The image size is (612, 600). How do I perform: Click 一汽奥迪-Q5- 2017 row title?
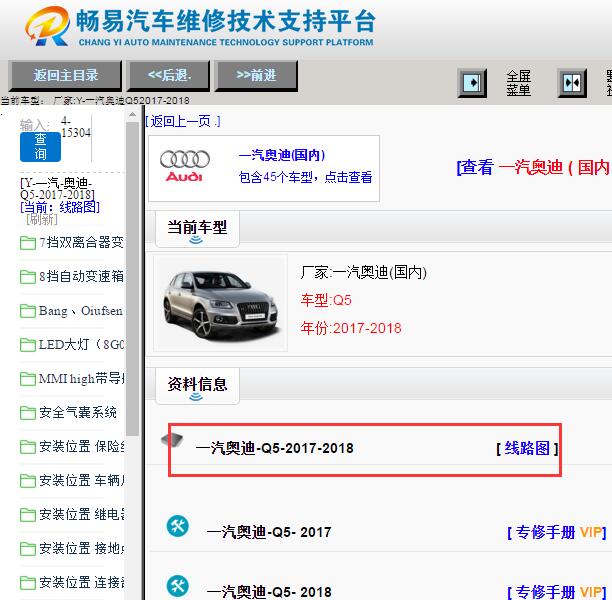click(x=269, y=532)
